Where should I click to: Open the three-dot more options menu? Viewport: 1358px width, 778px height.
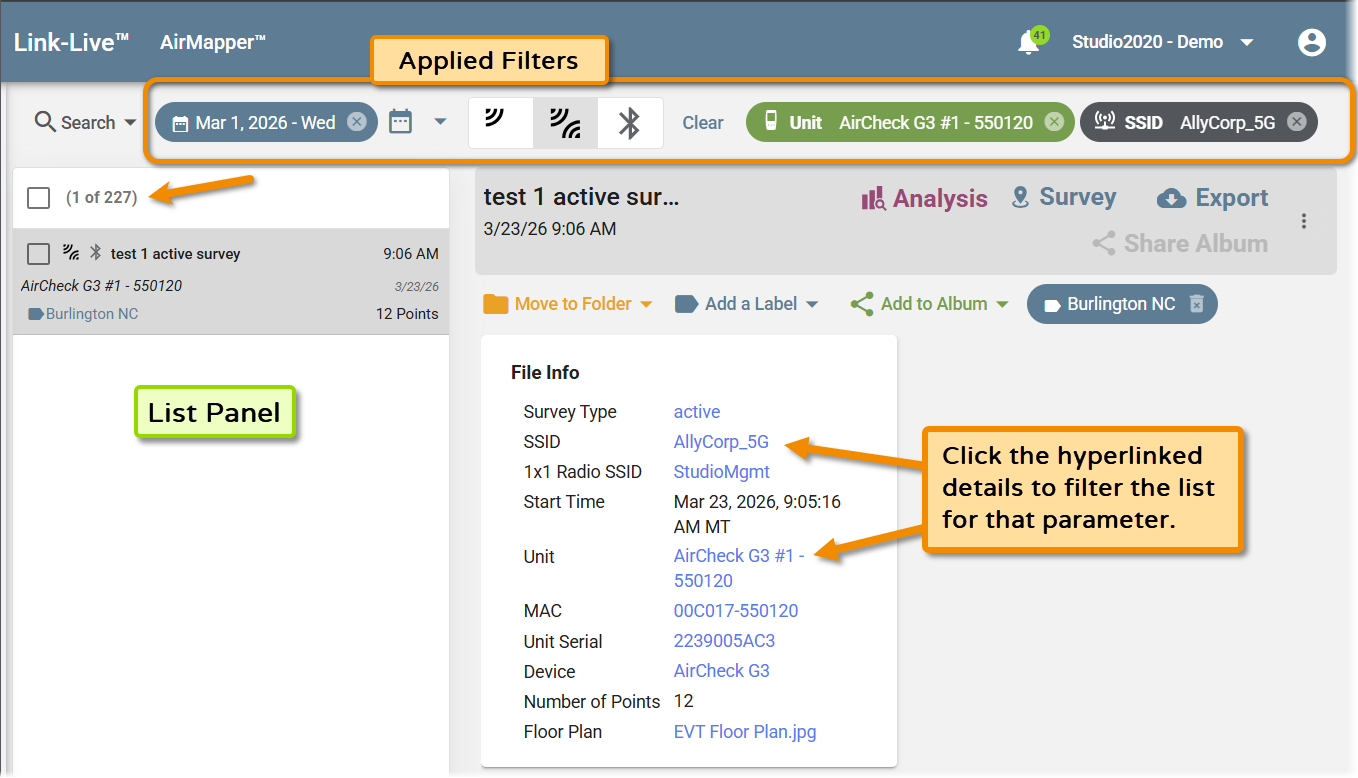[1304, 221]
